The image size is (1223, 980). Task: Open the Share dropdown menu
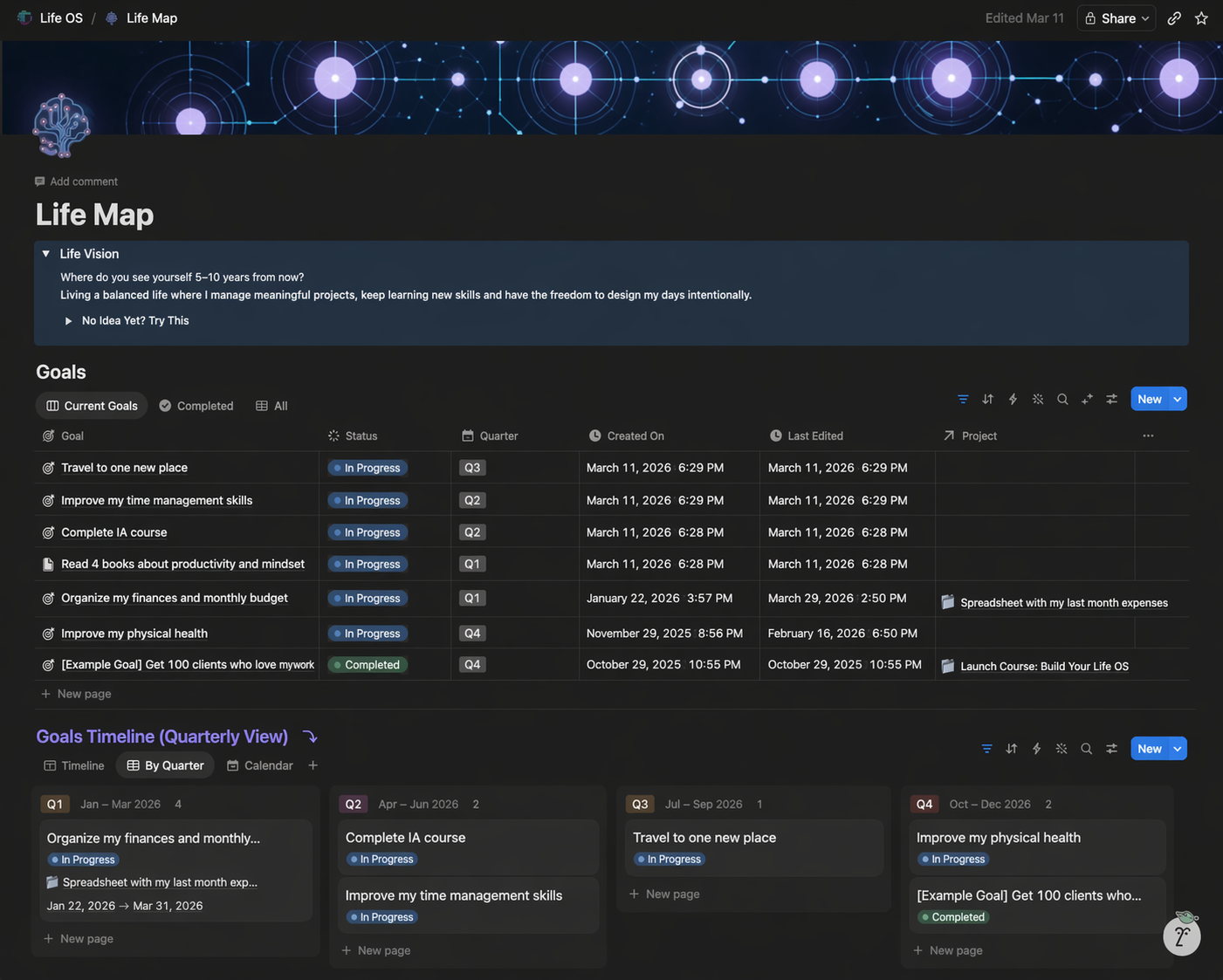coord(1117,18)
